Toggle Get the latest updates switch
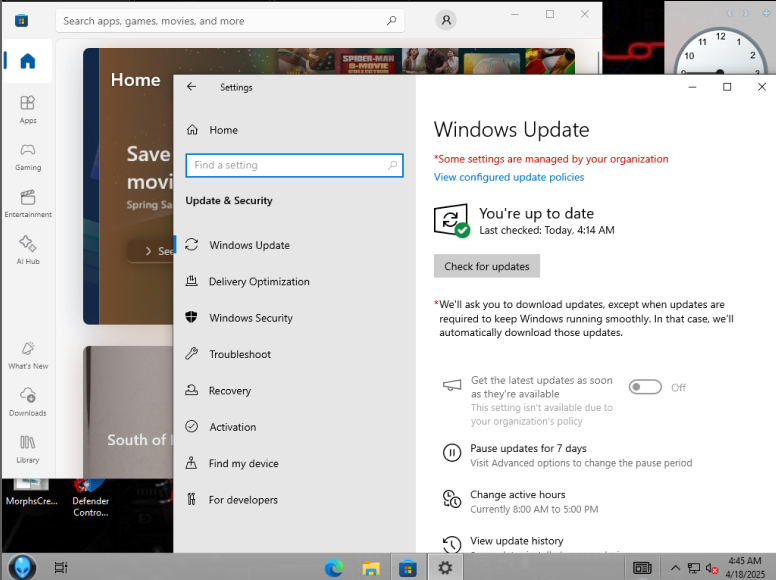Viewport: 776px width, 580px height. (x=645, y=387)
